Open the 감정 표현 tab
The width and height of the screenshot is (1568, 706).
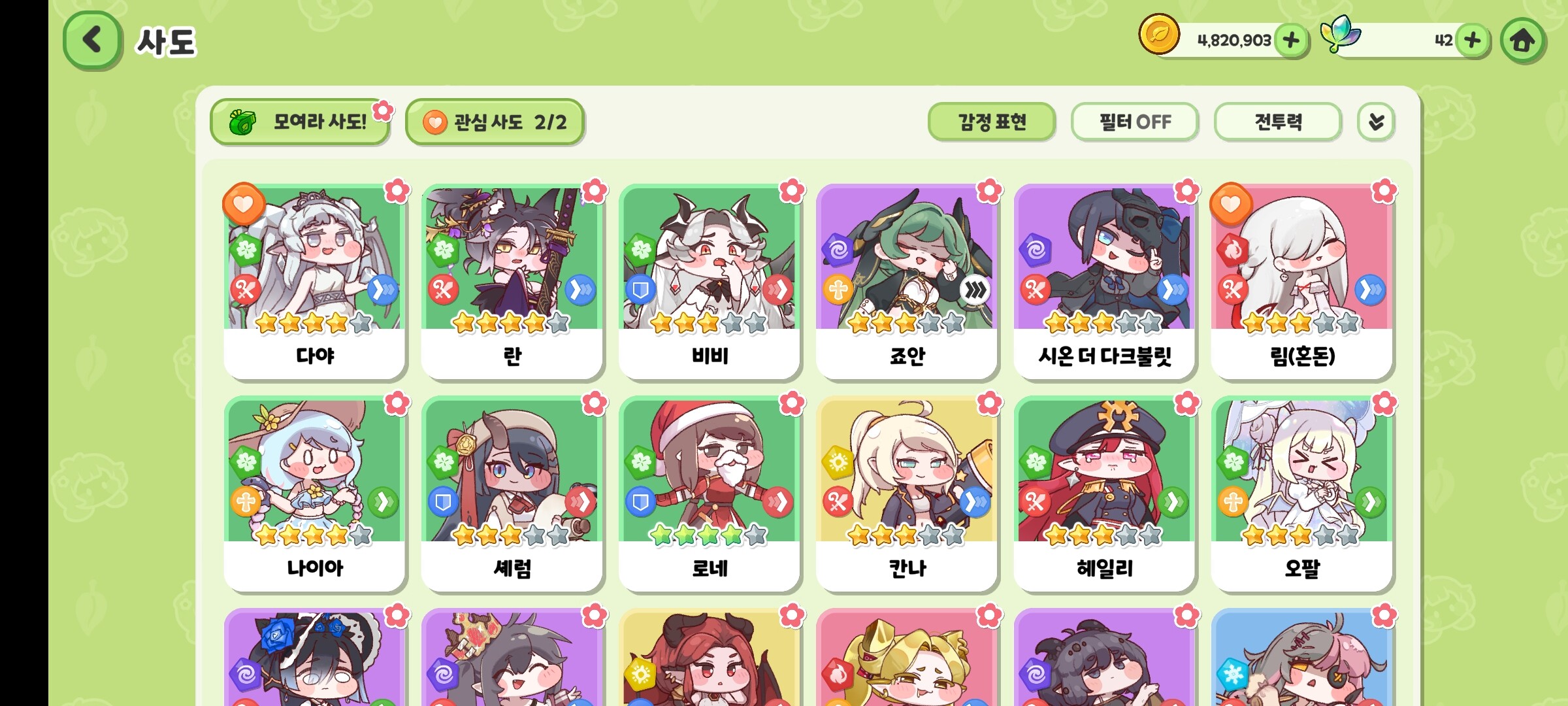pyautogui.click(x=992, y=122)
